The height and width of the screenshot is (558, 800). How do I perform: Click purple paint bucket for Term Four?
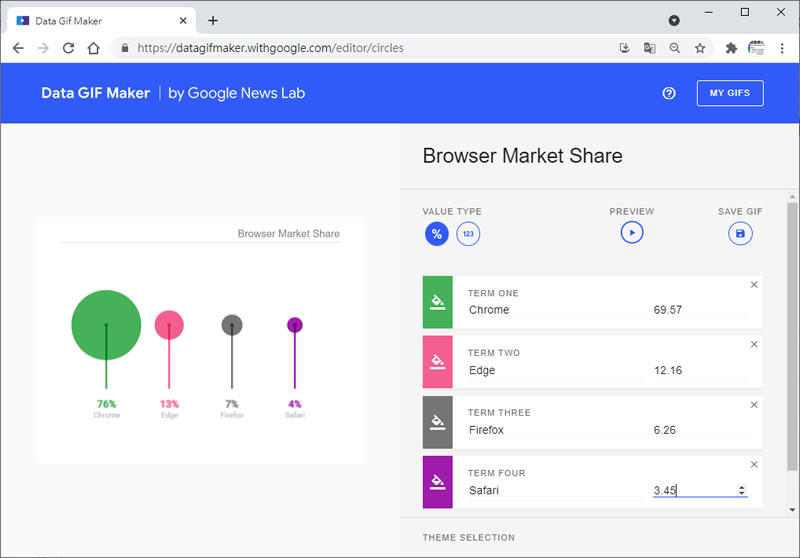tap(437, 482)
